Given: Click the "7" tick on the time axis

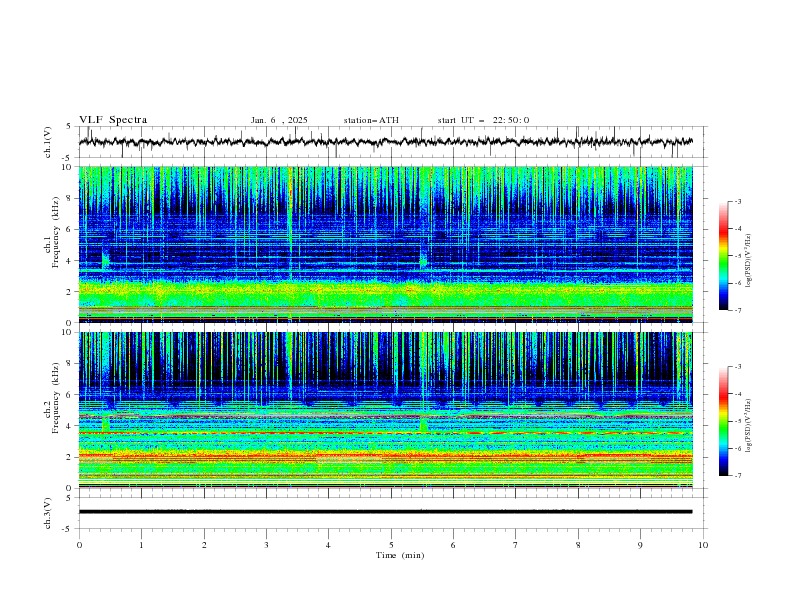Looking at the screenshot, I should [516, 545].
